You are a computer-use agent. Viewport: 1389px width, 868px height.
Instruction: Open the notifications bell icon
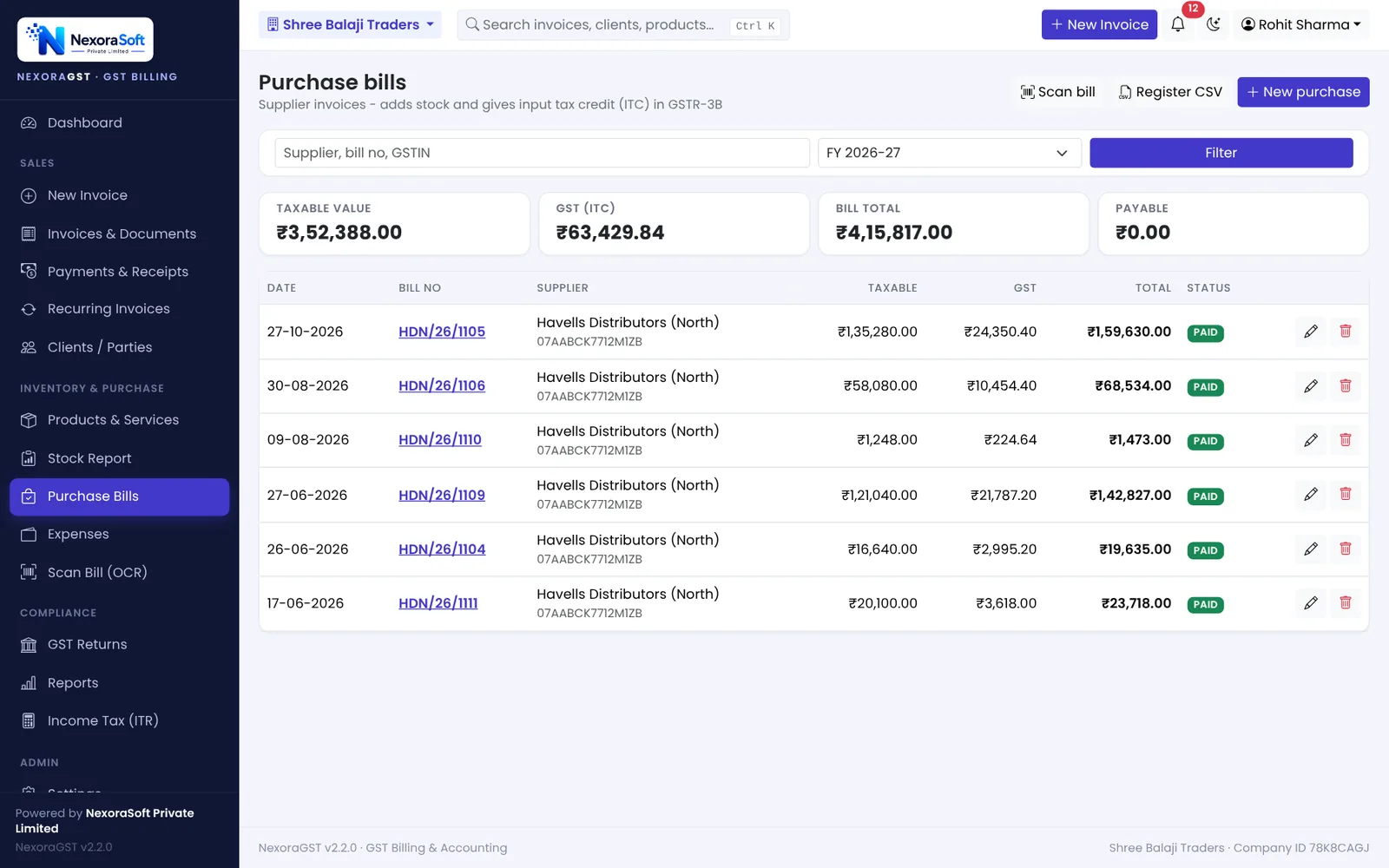coord(1178,24)
